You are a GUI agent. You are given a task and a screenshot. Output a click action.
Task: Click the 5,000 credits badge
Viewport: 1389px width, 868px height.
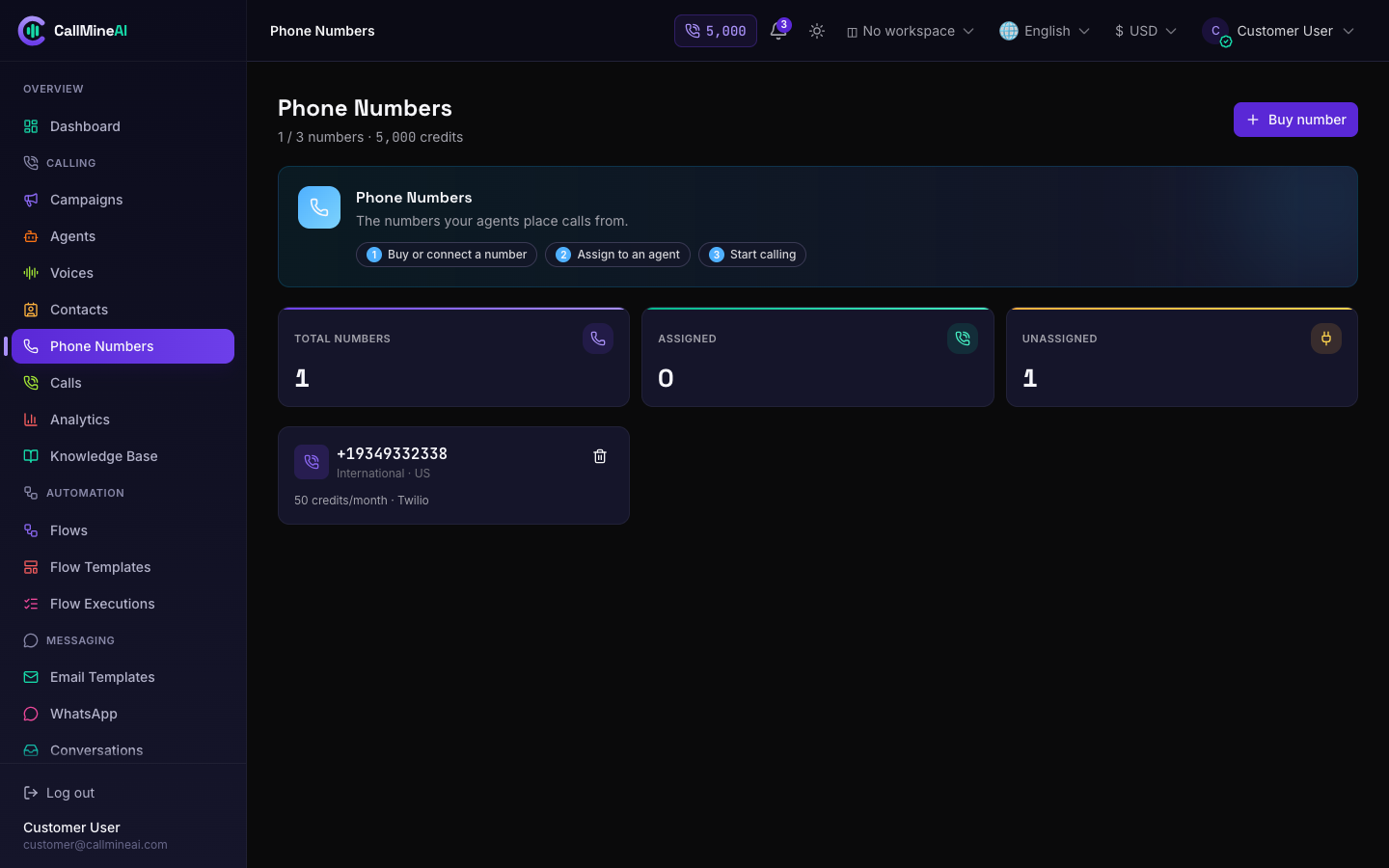click(x=716, y=31)
